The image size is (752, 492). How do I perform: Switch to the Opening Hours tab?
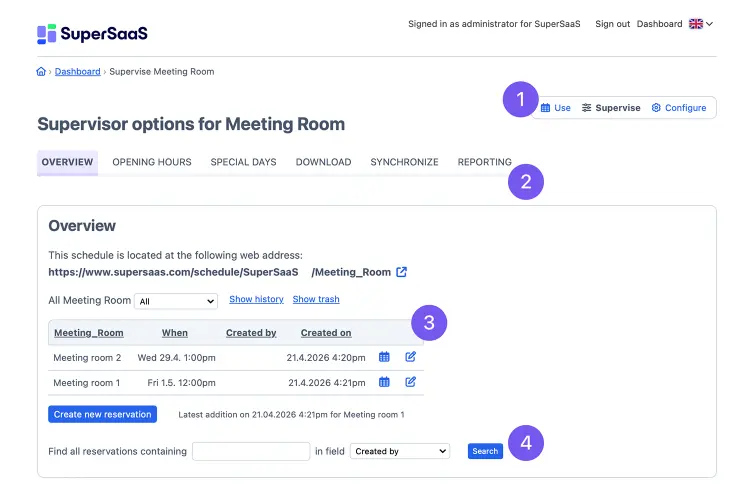coord(152,162)
